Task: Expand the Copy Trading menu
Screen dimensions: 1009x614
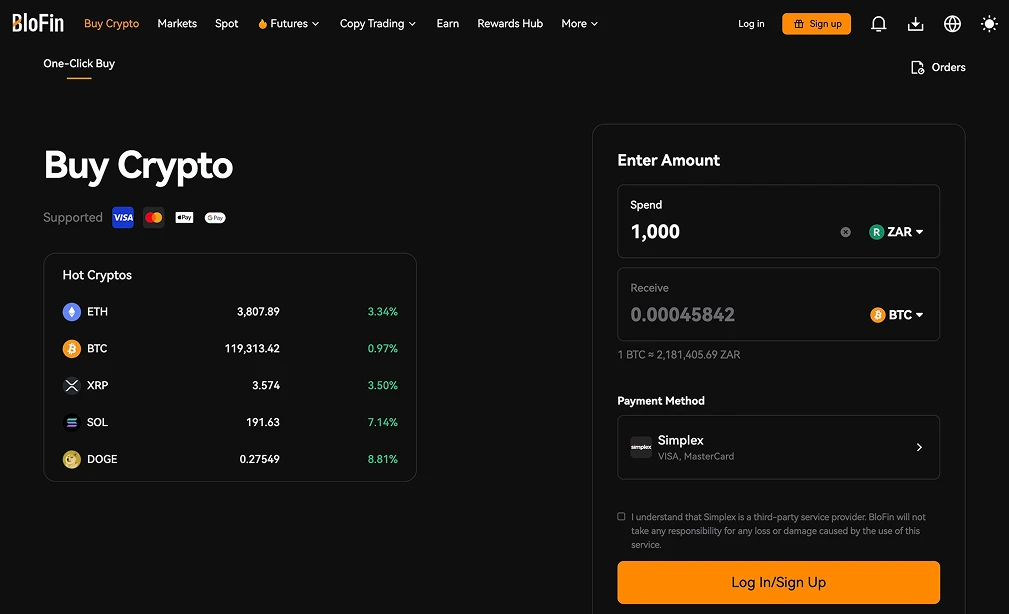Action: coord(378,24)
